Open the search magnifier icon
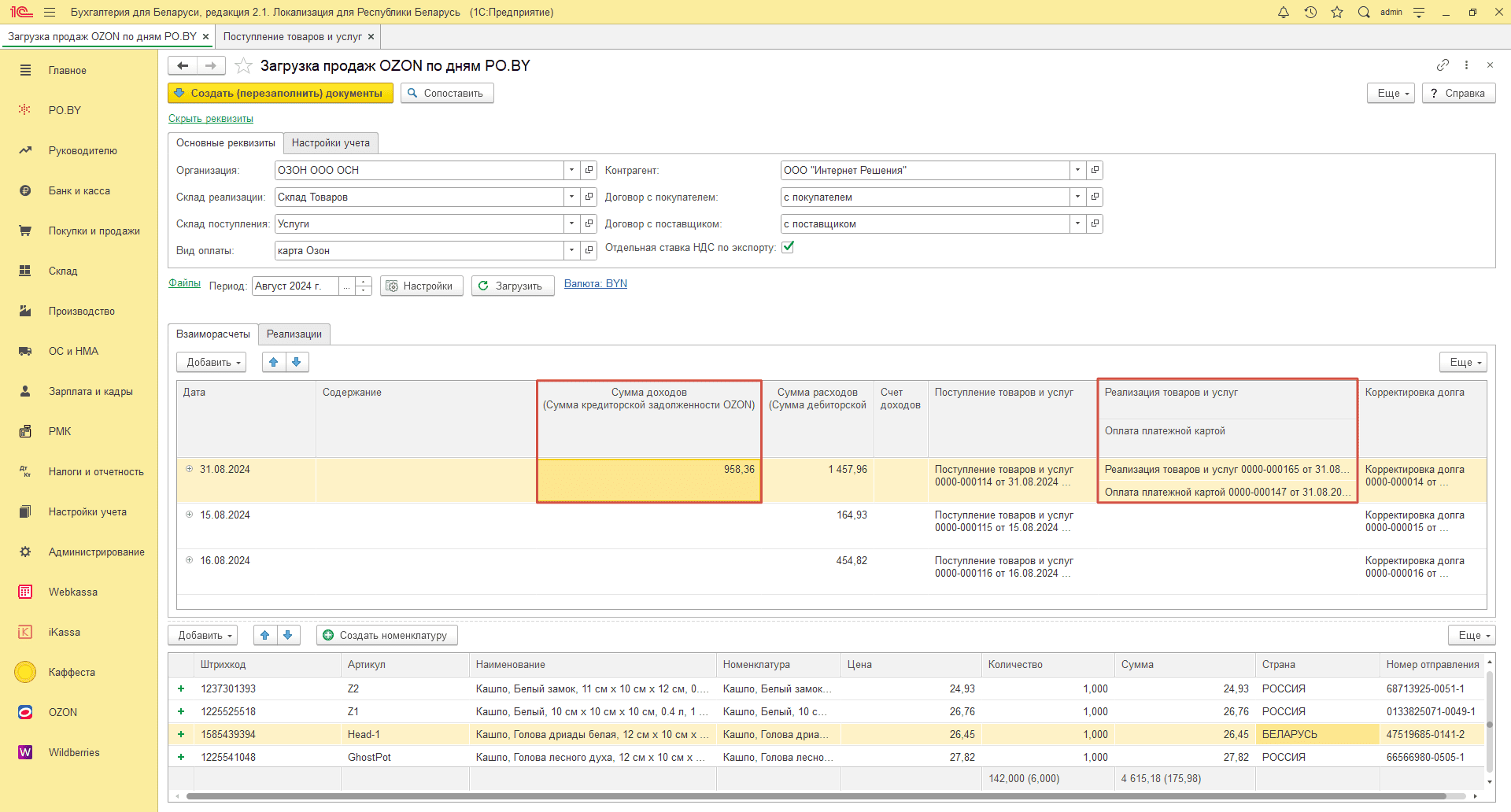 (x=1364, y=12)
